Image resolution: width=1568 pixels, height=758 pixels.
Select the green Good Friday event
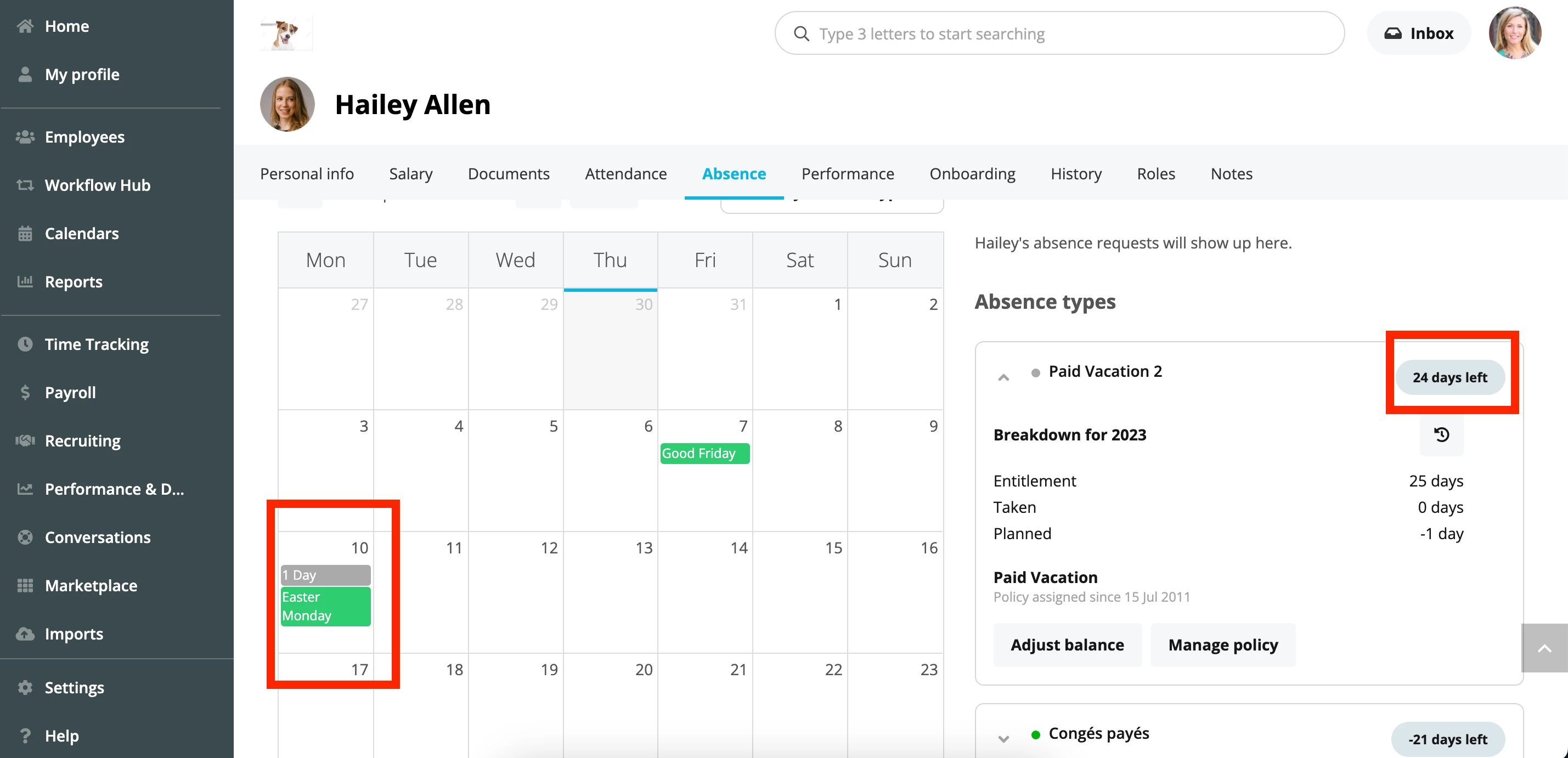[704, 453]
